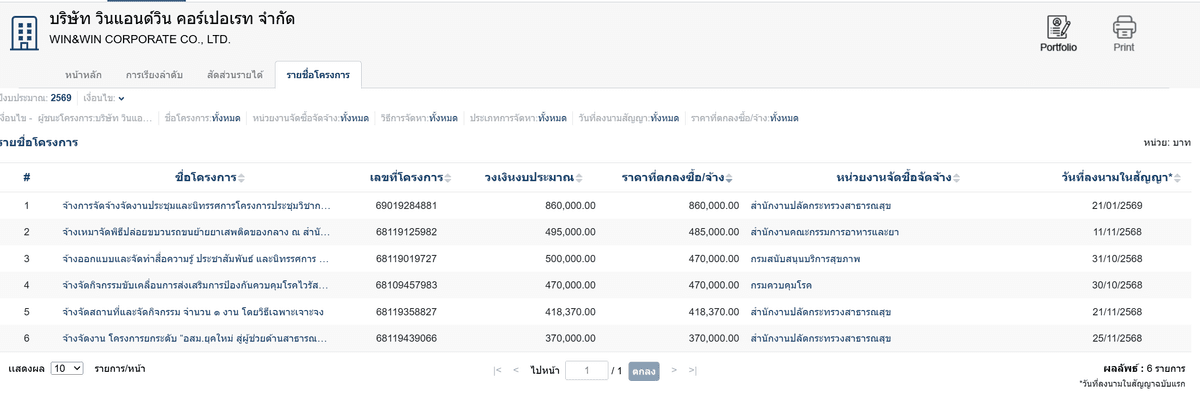Open project จ้างจัดกิจกรรมขับเคลื่อนการส่งเสริมการป้องกัน link
The height and width of the screenshot is (393, 1200).
click(x=196, y=285)
